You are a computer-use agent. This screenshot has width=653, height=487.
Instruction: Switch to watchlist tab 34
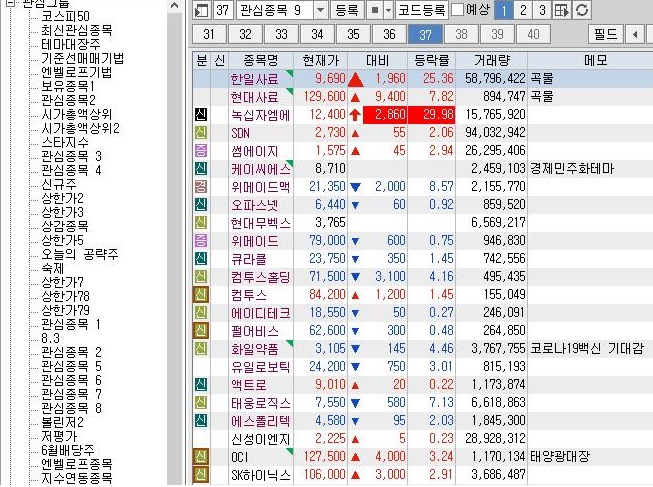pos(317,34)
